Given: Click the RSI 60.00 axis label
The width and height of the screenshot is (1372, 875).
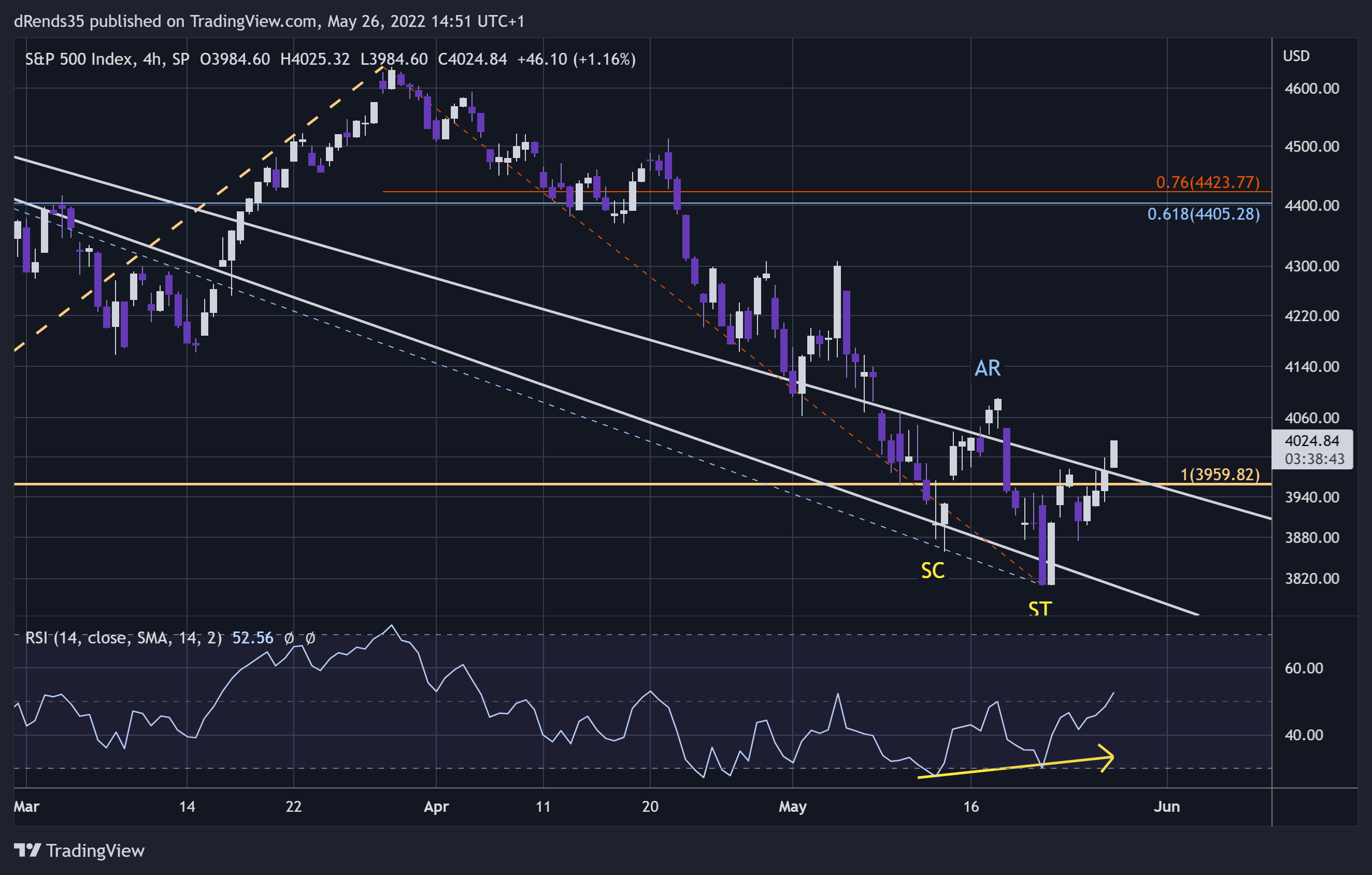Looking at the screenshot, I should 1304,668.
